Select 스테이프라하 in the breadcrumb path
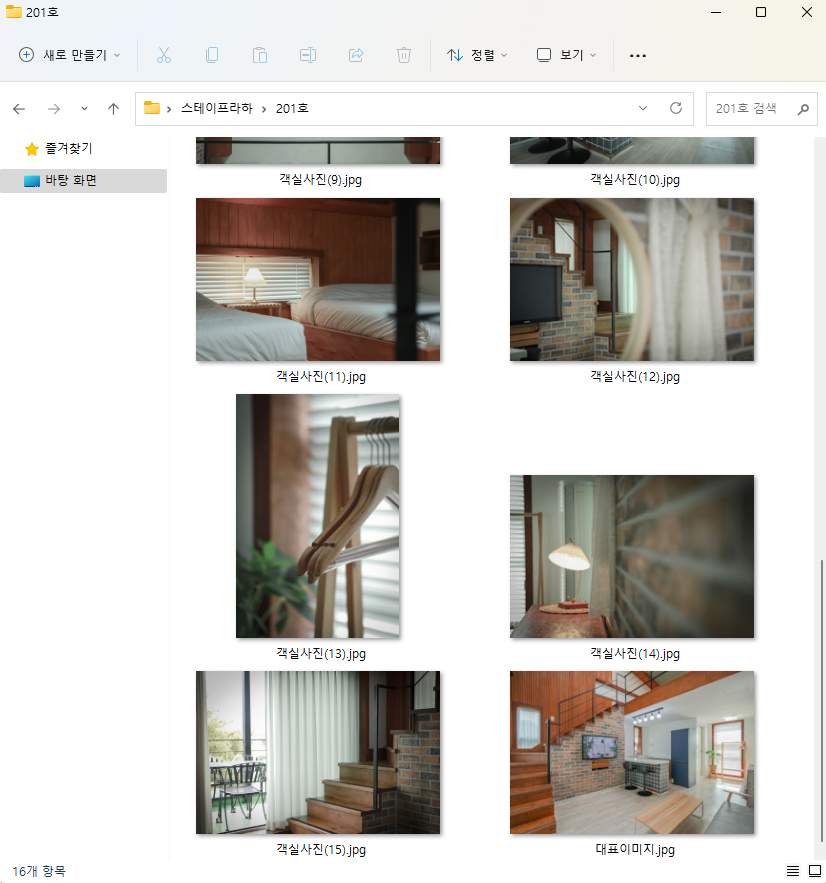The height and width of the screenshot is (883, 826). pos(217,108)
